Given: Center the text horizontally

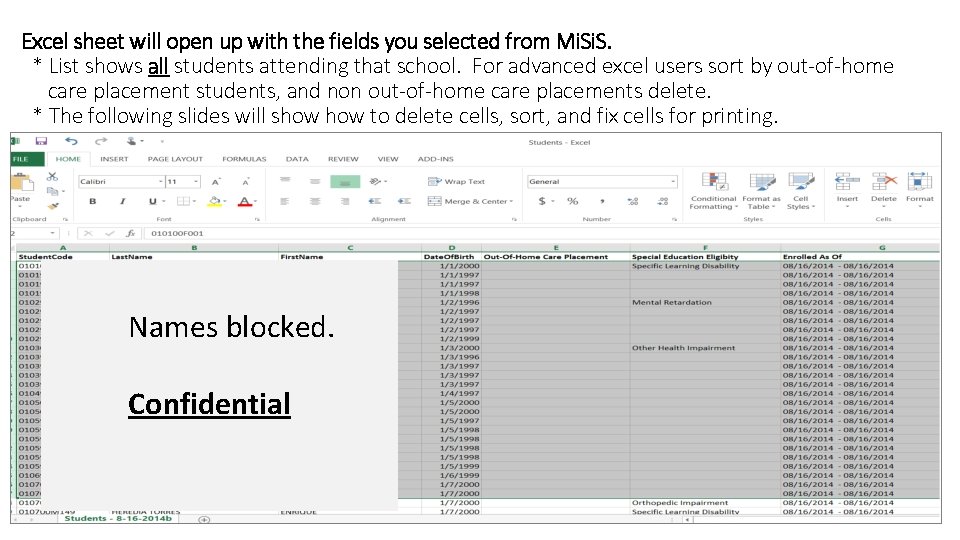Looking at the screenshot, I should coord(315,201).
